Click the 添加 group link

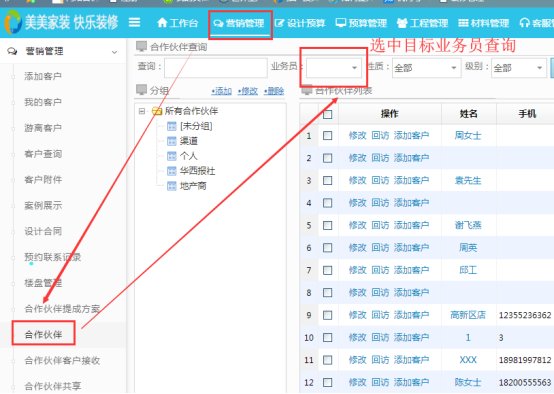pyautogui.click(x=222, y=91)
